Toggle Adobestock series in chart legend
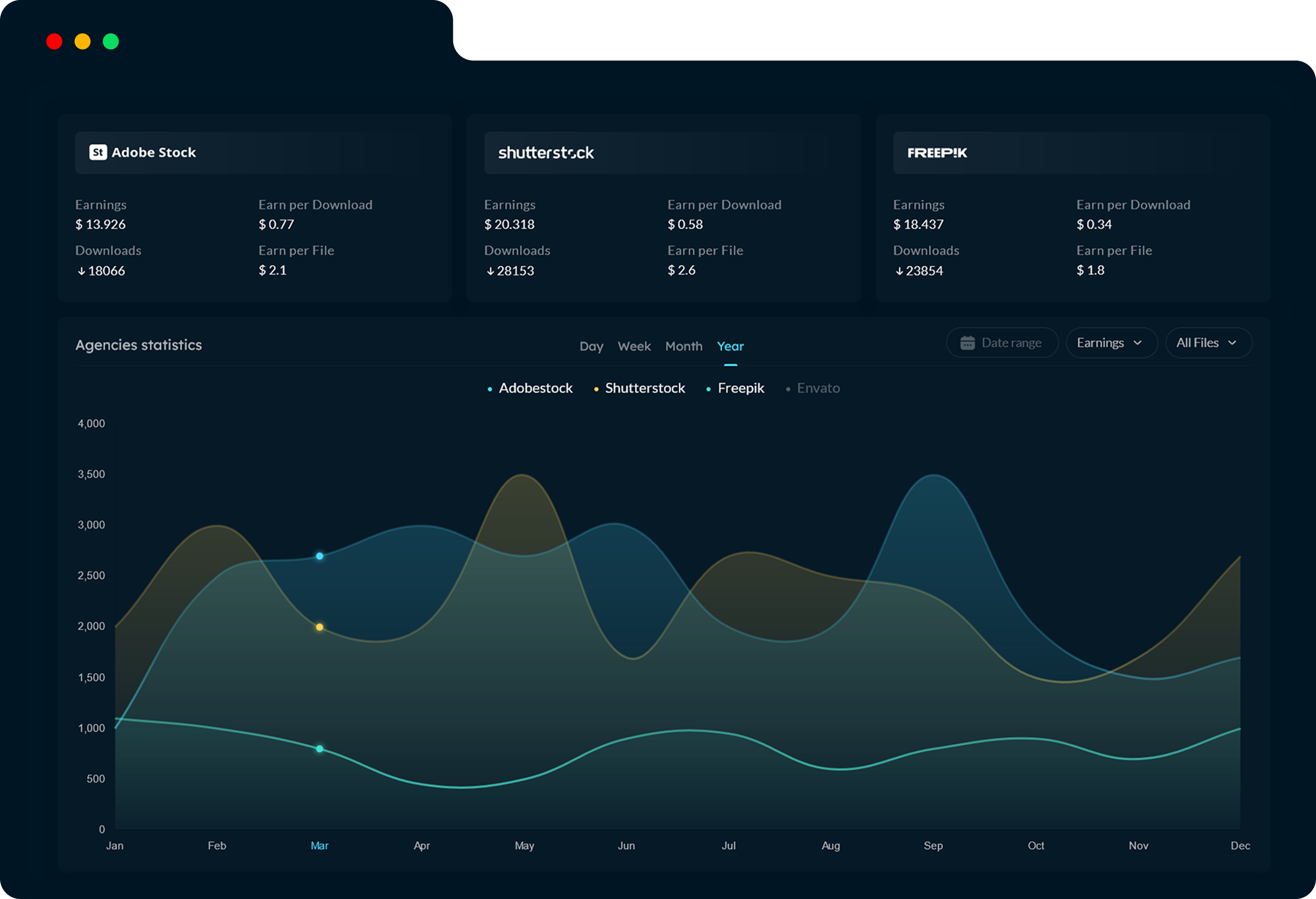 pos(530,388)
